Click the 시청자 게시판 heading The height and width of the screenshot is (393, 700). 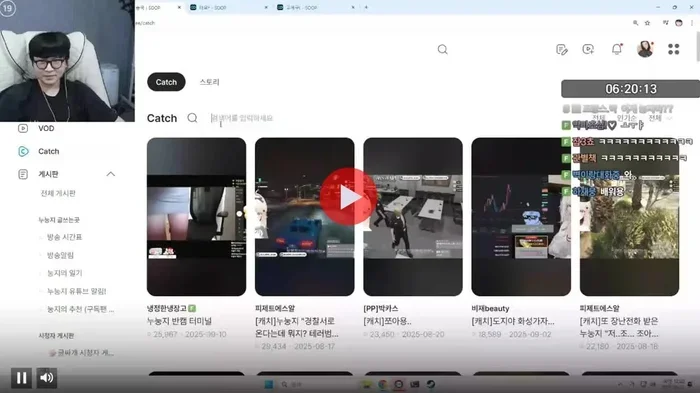click(x=56, y=335)
